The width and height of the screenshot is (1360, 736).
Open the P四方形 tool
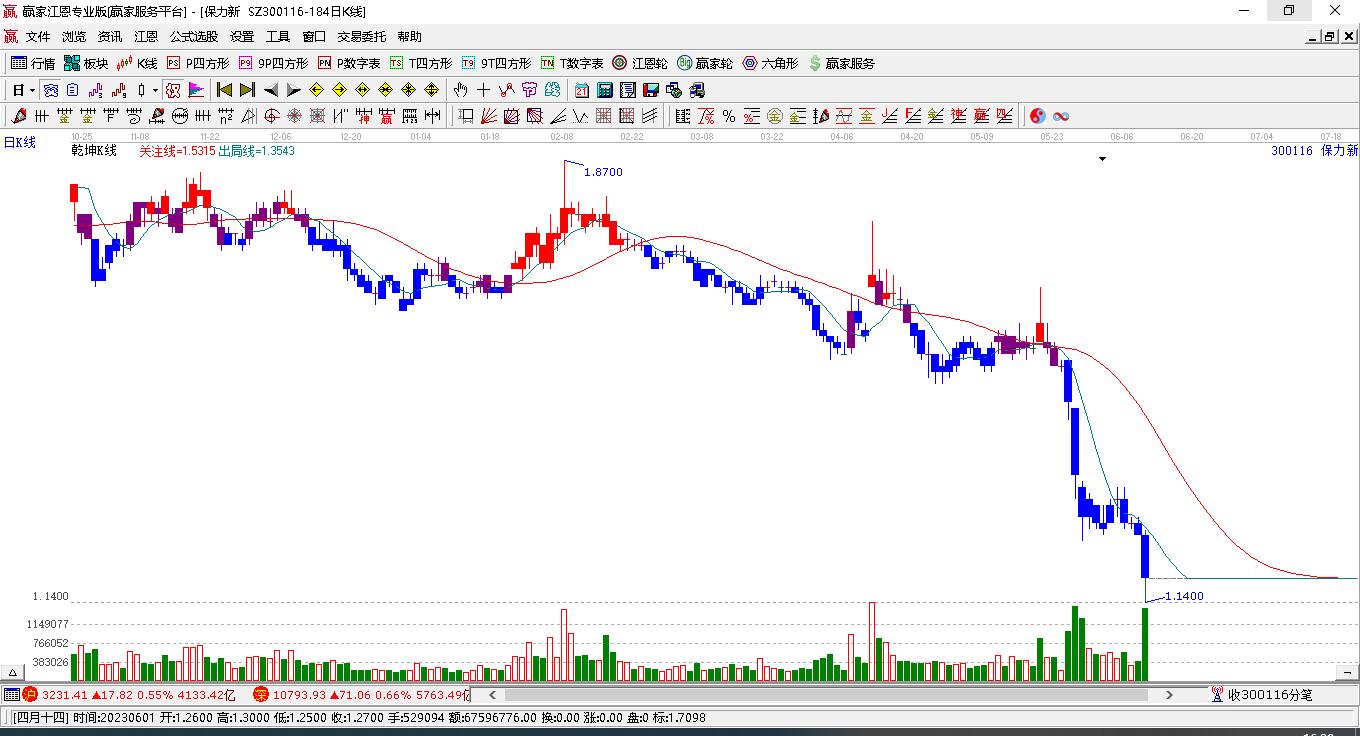[x=197, y=63]
